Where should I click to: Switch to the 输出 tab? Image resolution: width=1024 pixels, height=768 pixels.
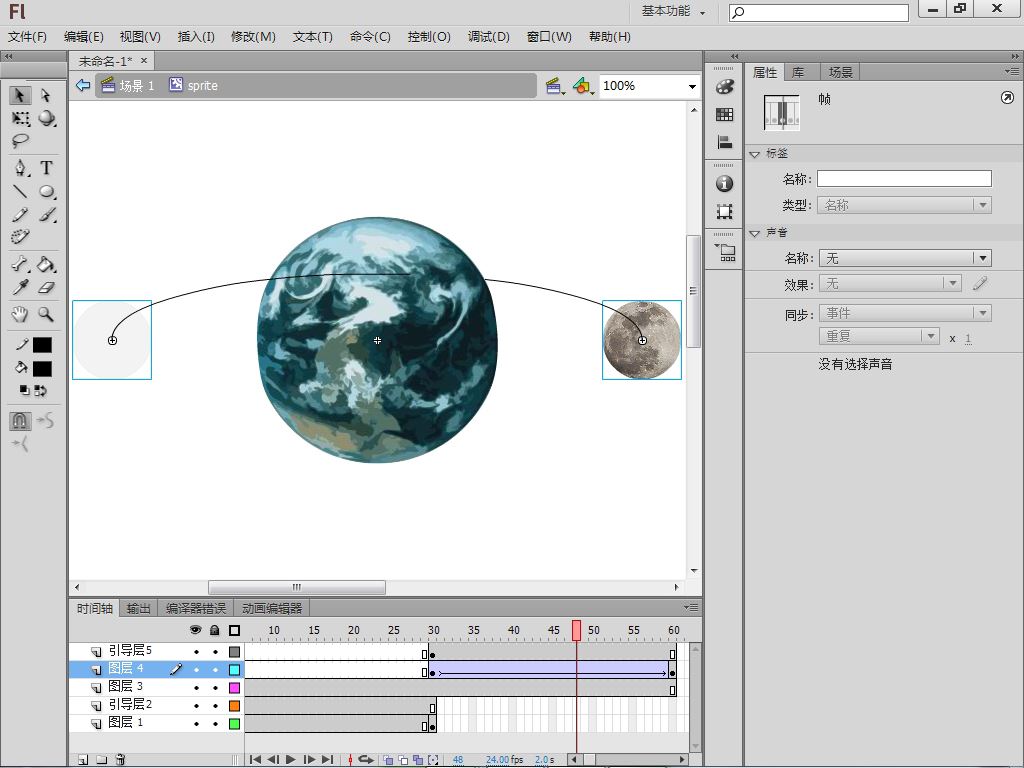click(x=138, y=608)
